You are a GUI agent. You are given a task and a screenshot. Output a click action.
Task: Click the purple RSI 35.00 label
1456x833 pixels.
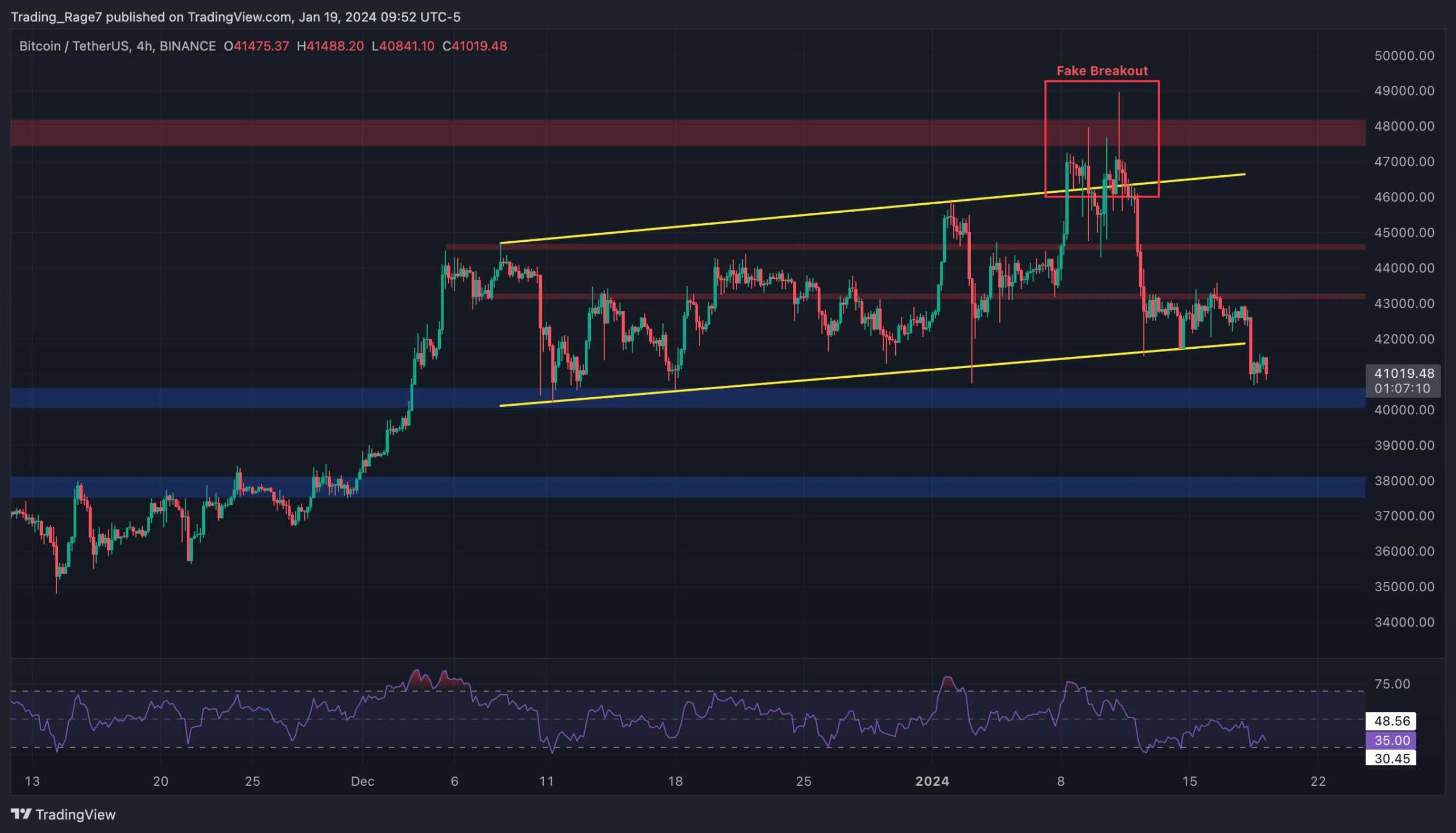pos(1391,740)
